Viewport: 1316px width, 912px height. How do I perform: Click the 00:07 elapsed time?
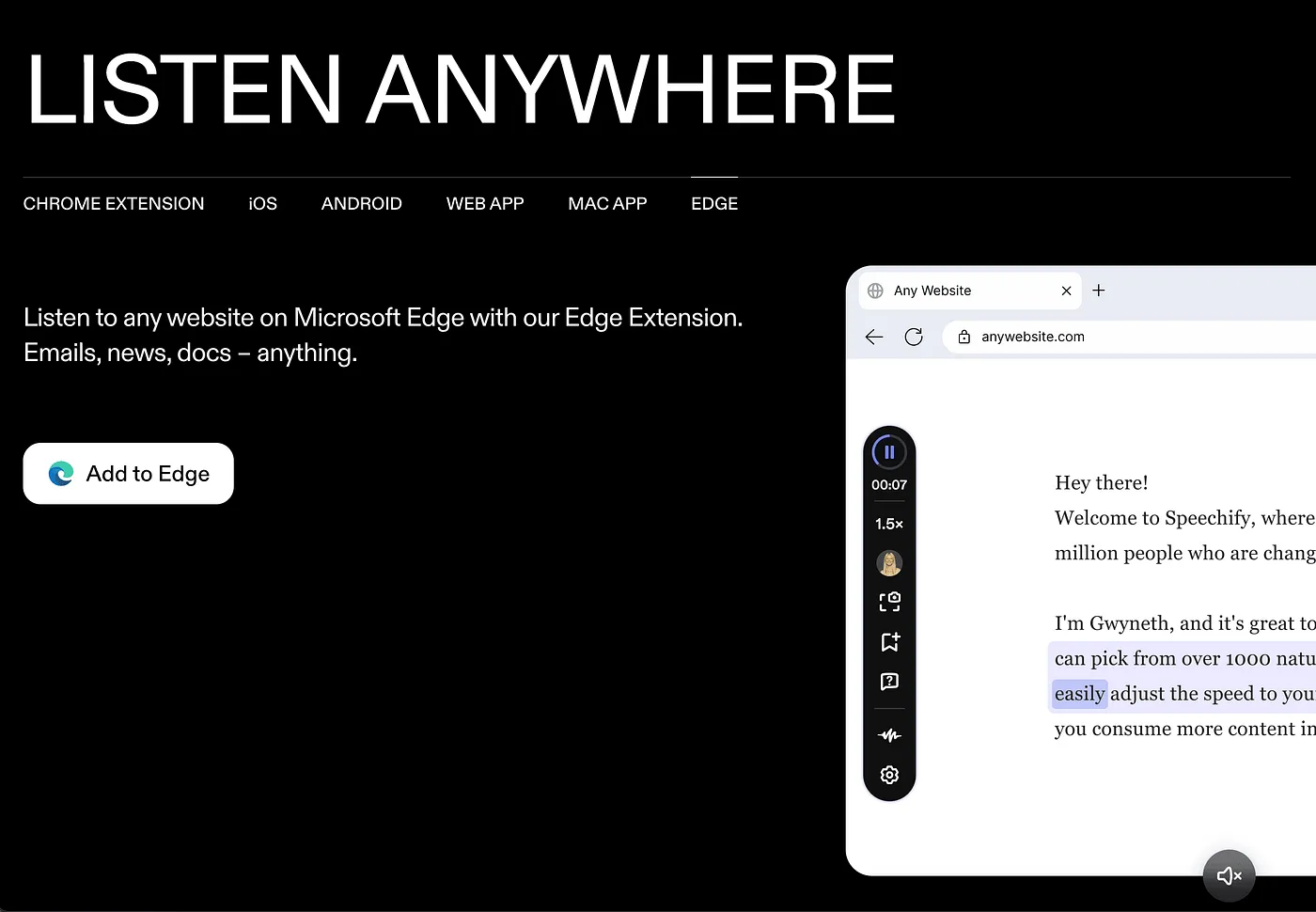click(x=889, y=485)
